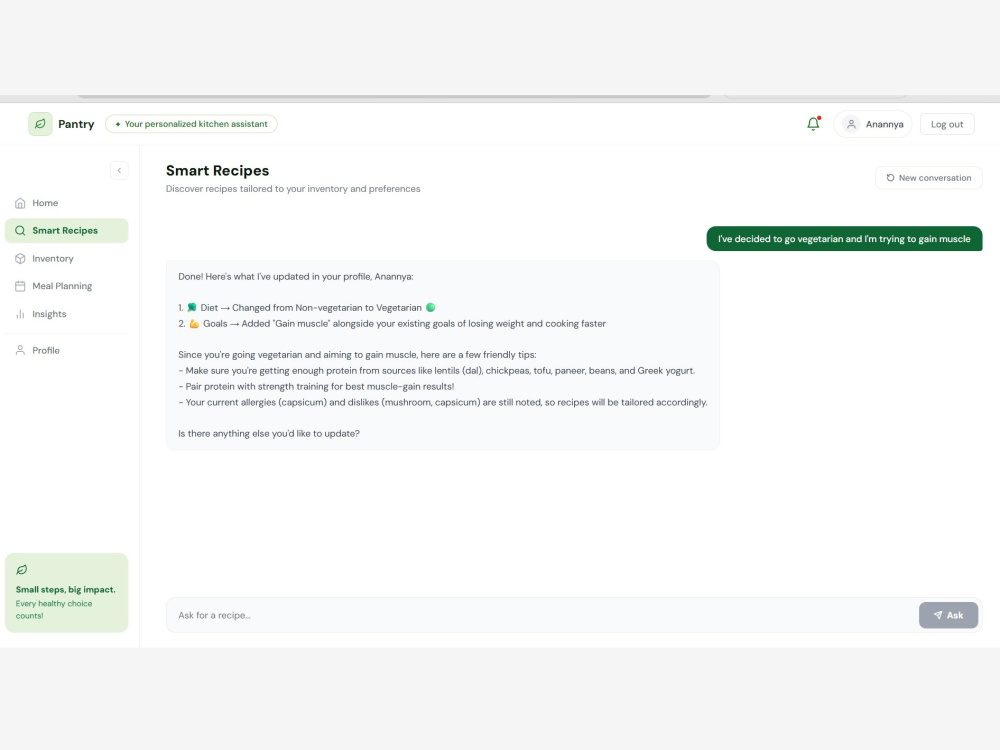Click the Discover recipes tailored subtitle

[x=293, y=189]
